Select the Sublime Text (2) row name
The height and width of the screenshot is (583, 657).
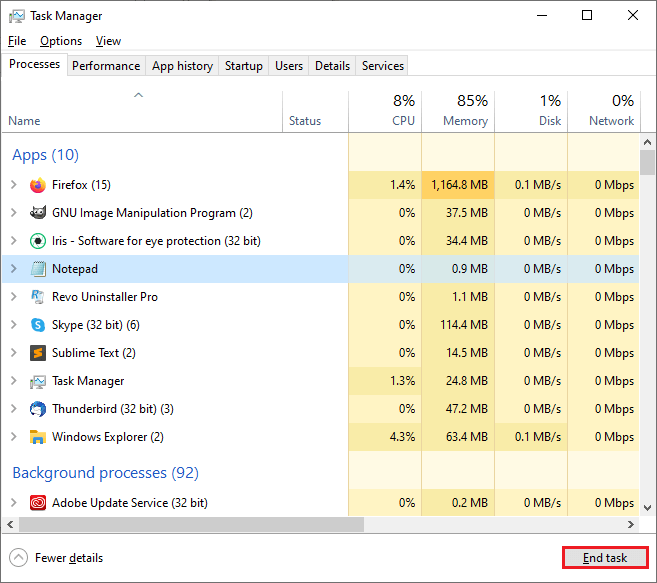94,353
